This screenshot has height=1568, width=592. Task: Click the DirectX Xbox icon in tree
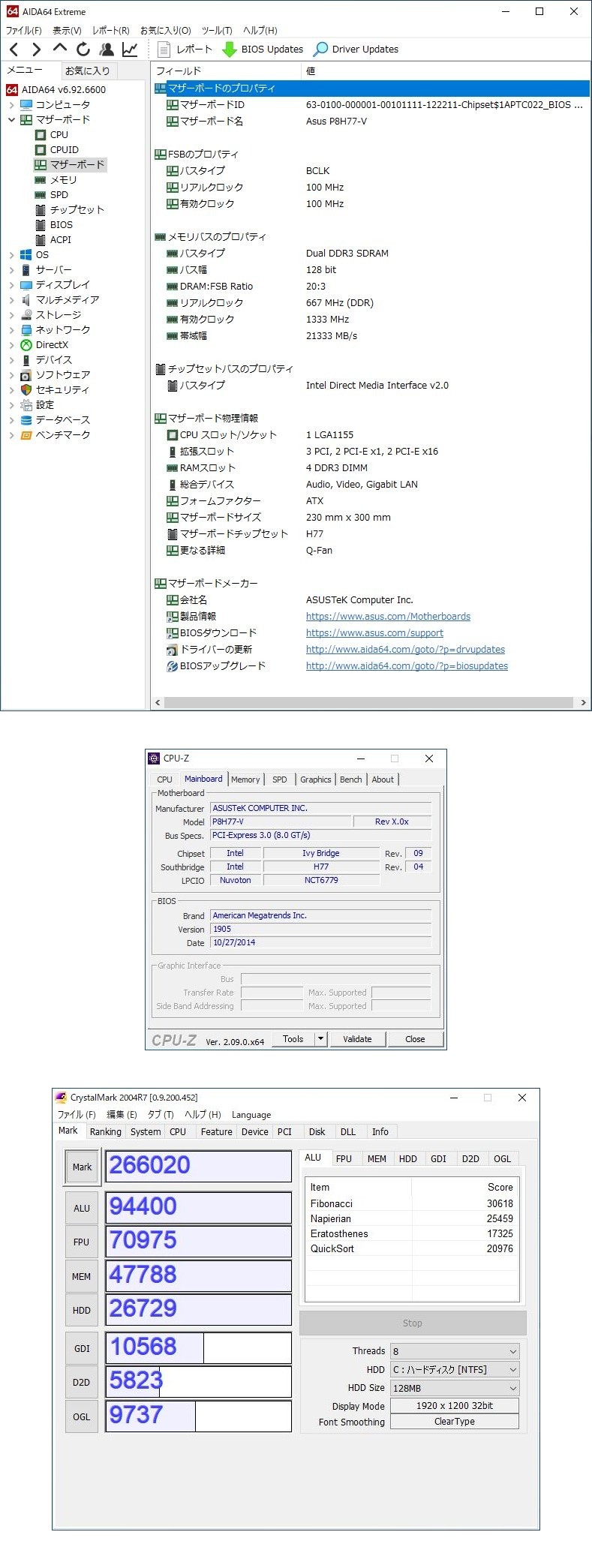click(x=26, y=345)
